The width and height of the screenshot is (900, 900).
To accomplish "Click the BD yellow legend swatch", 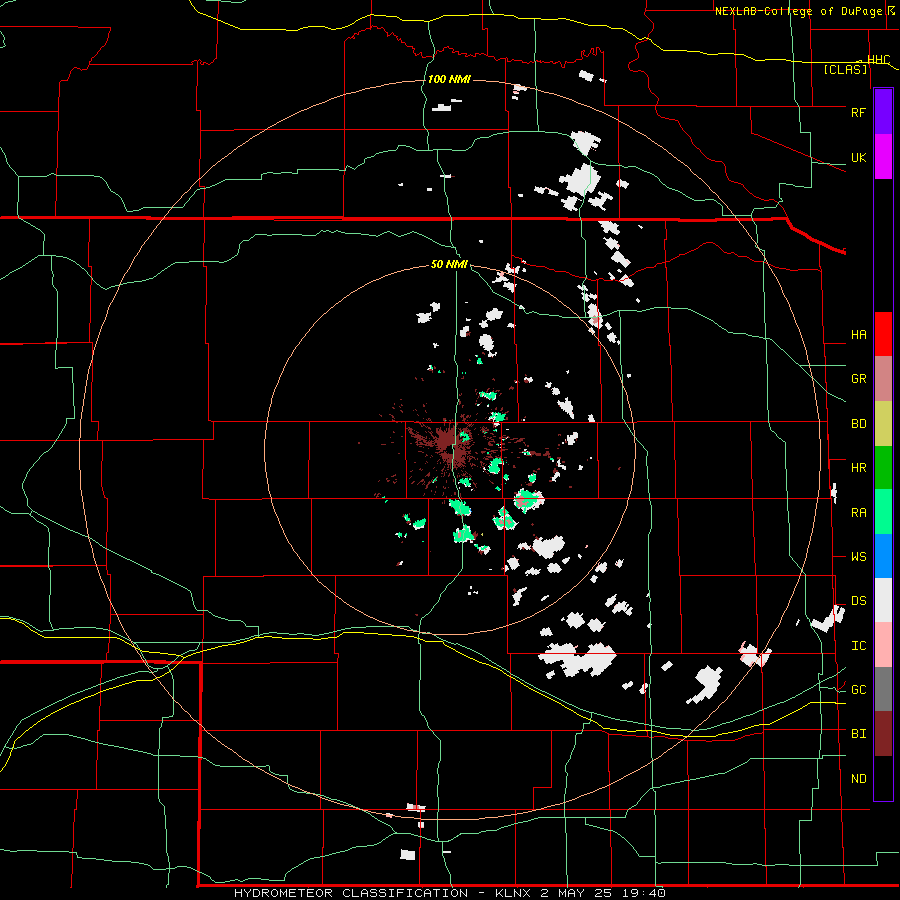I will (x=883, y=423).
